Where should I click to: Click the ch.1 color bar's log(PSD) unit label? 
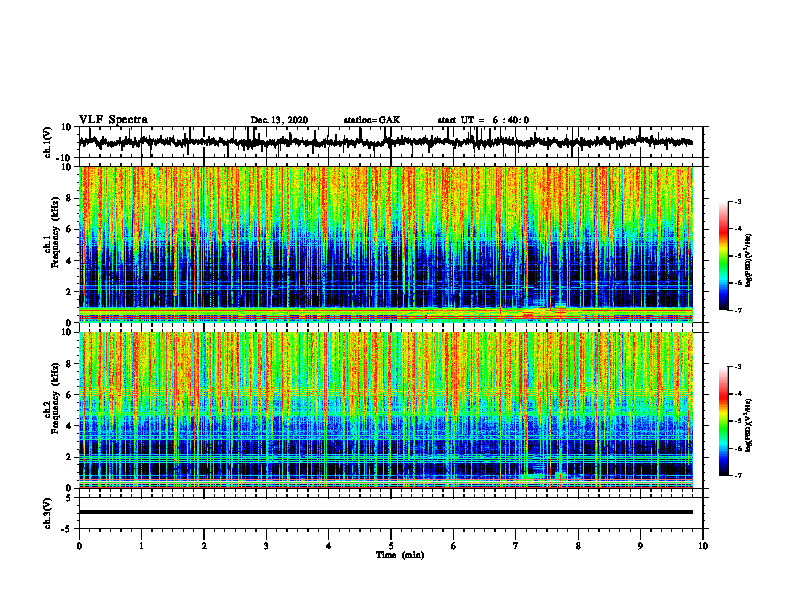point(749,261)
